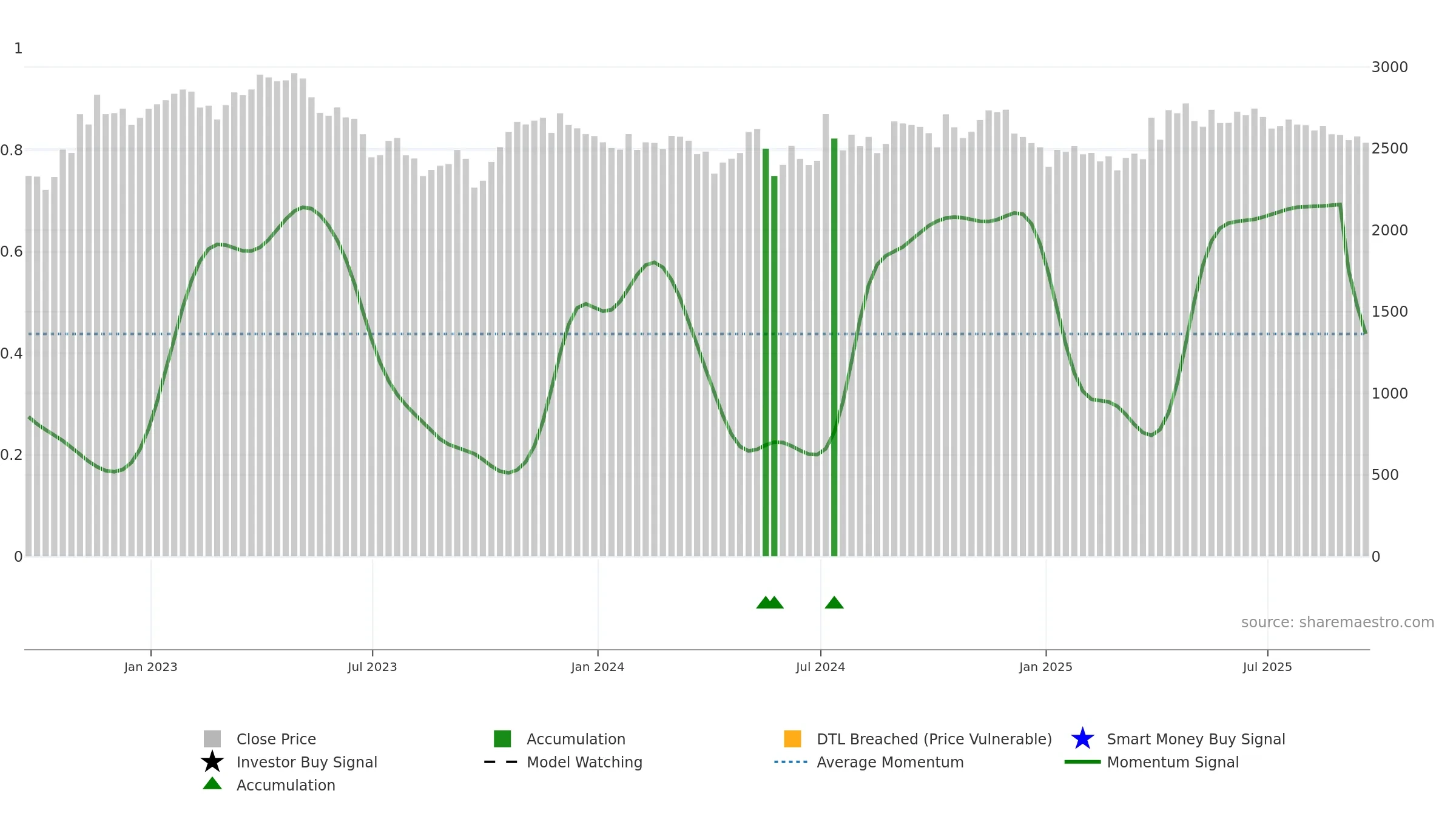Screen dimensions: 1456x819
Task: Click the Jul 2025 axis label
Action: 1267,667
